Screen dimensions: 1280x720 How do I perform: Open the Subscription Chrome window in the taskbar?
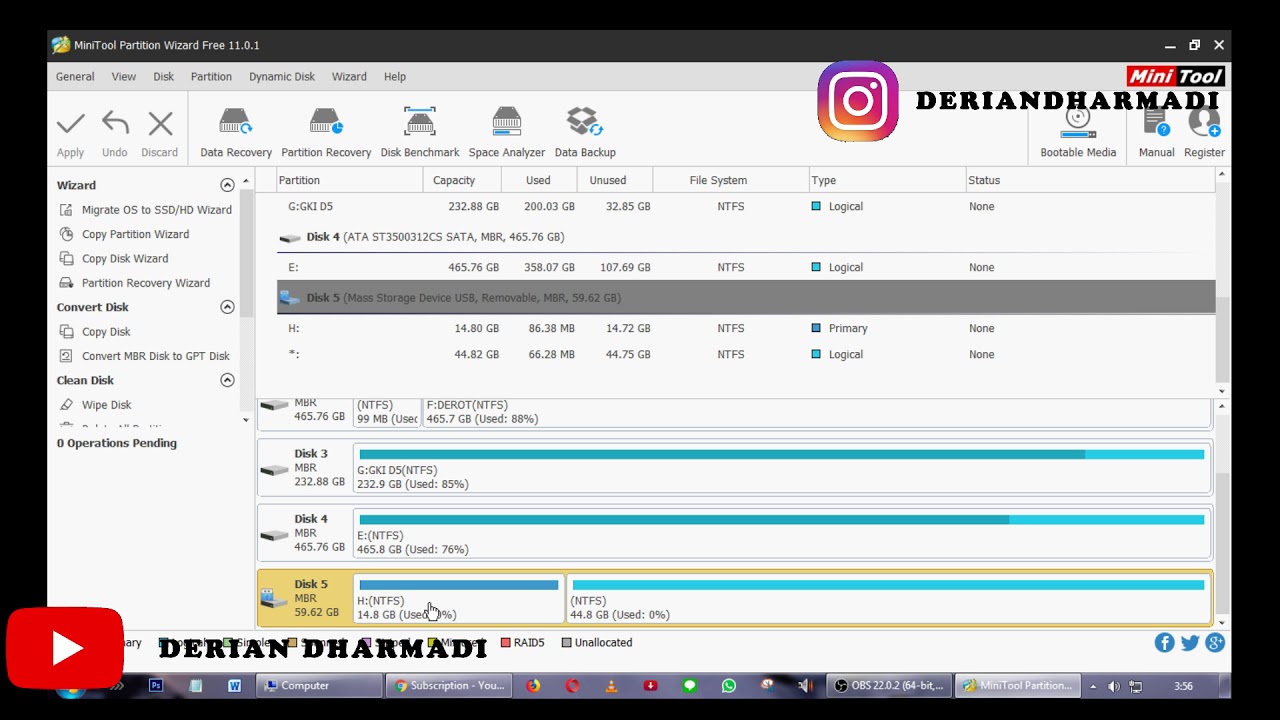(449, 686)
